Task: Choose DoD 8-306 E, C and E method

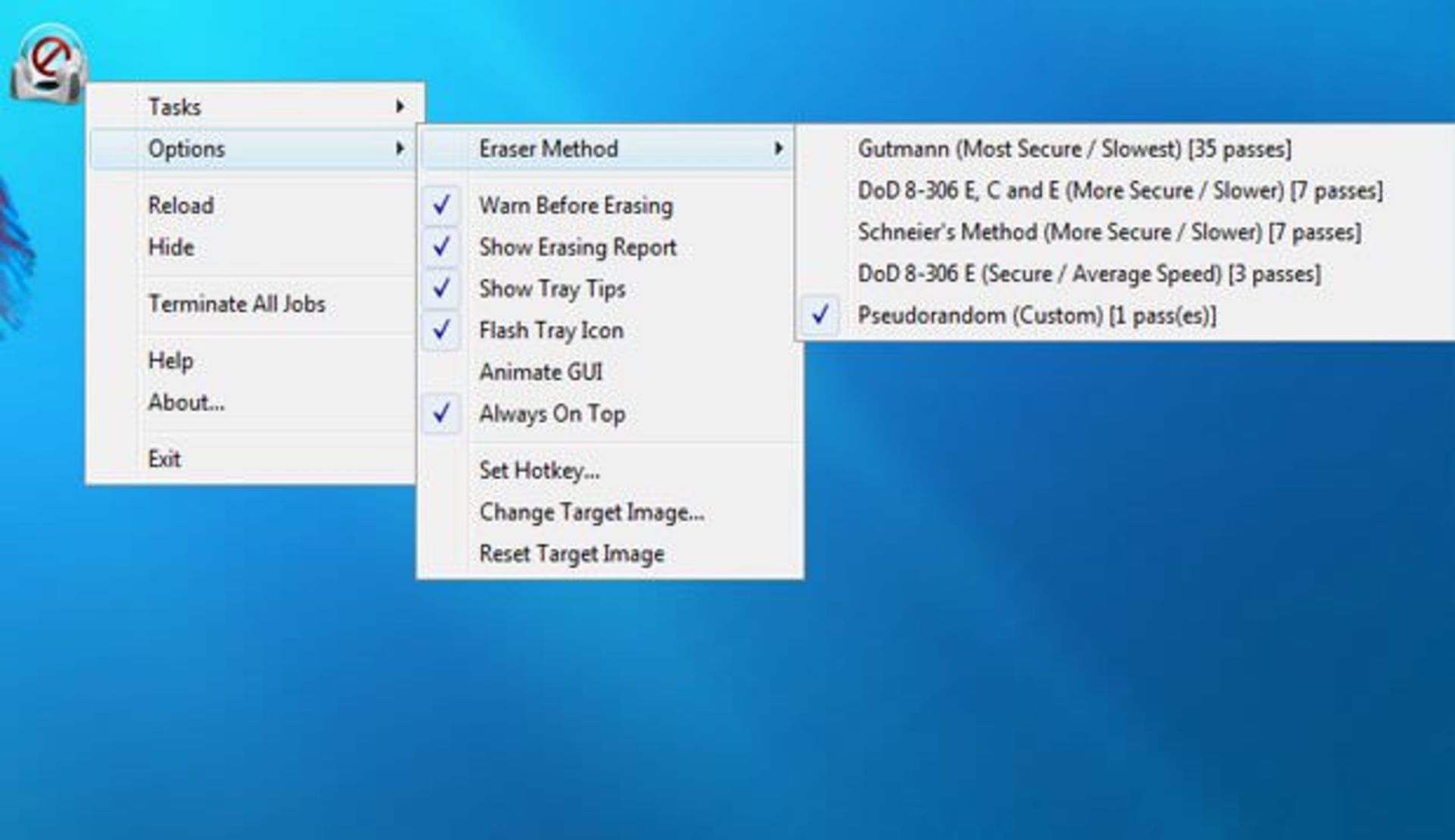Action: pos(1119,190)
